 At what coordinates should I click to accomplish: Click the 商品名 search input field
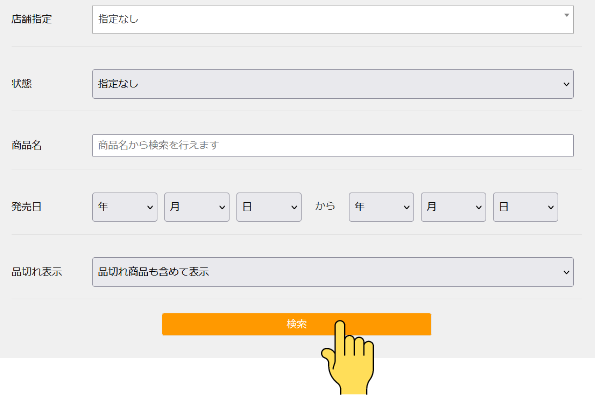333,145
